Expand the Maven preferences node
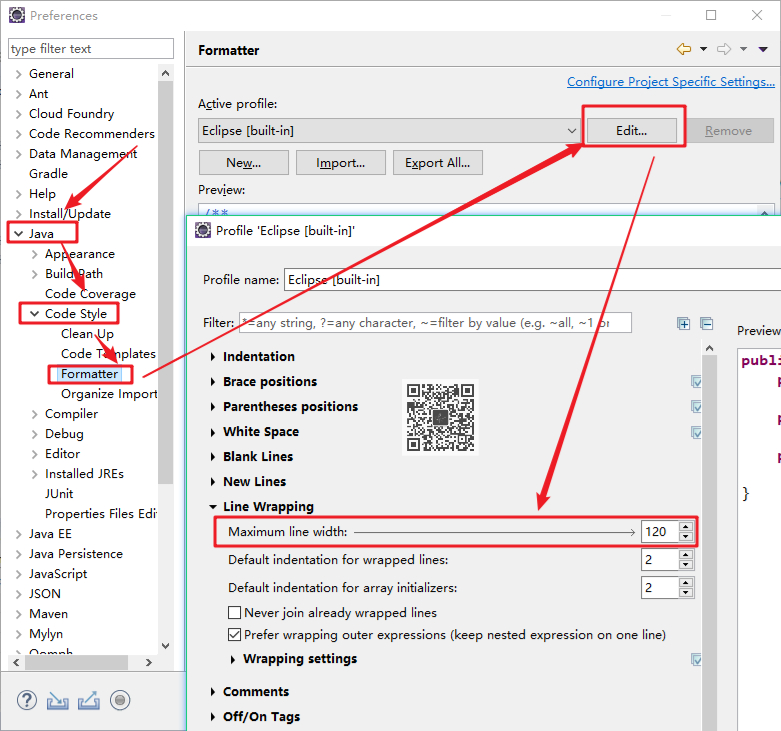Image resolution: width=781 pixels, height=731 pixels. (x=18, y=614)
